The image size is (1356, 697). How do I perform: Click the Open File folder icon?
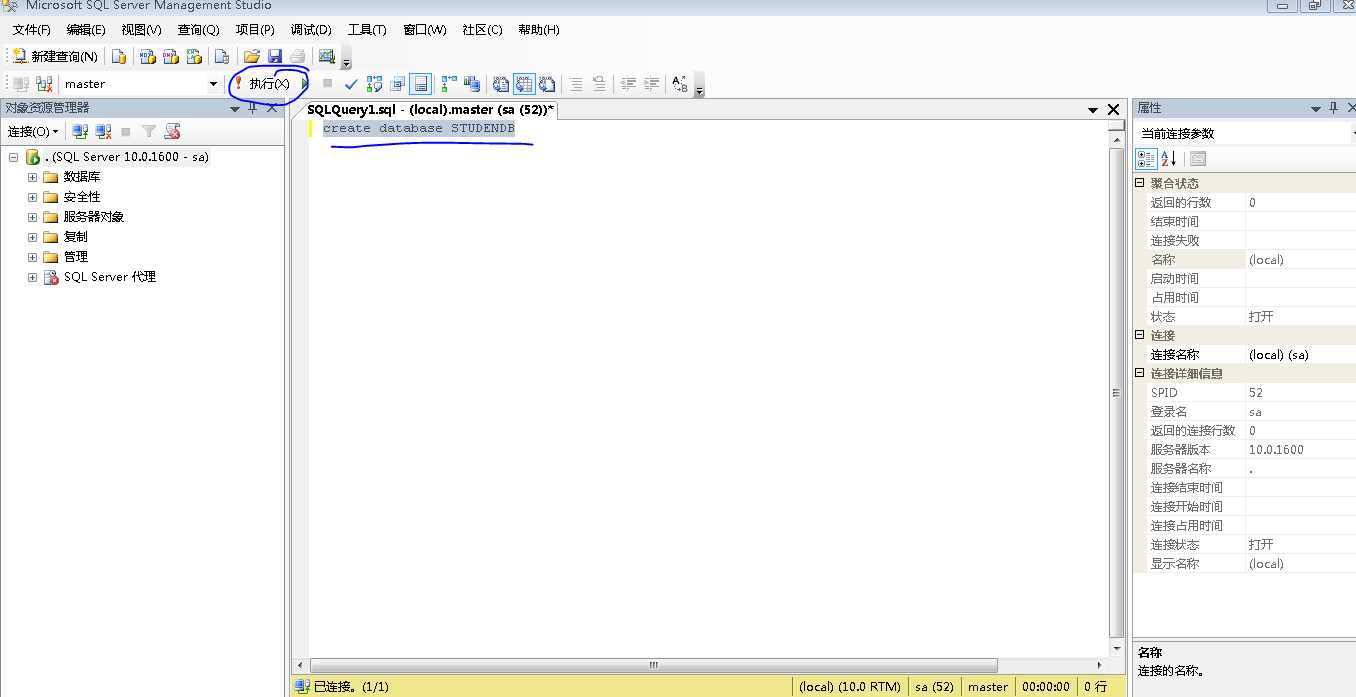[x=251, y=57]
